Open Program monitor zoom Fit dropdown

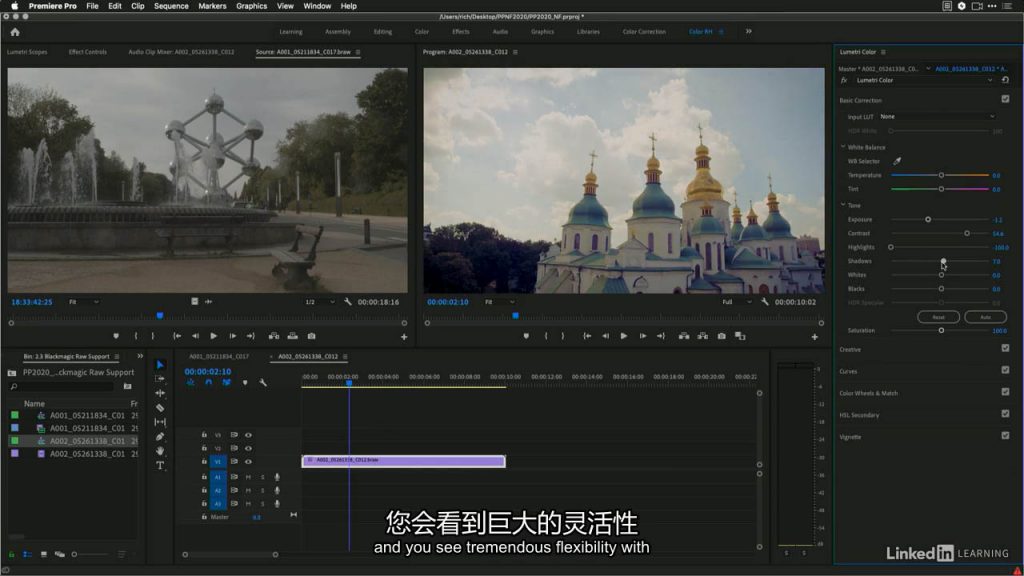(500, 302)
